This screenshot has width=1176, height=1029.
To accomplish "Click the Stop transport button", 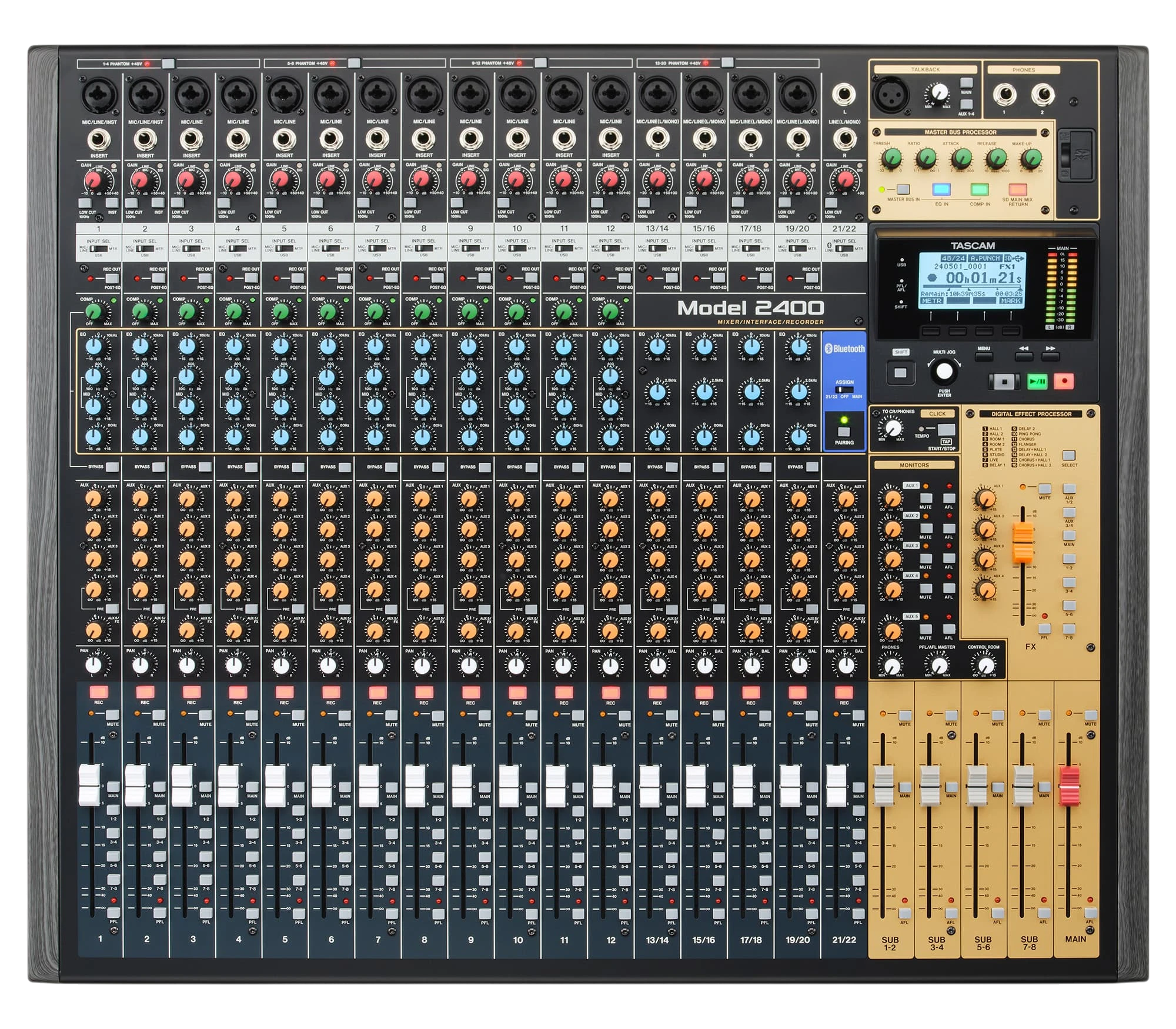I will pyautogui.click(x=1004, y=381).
